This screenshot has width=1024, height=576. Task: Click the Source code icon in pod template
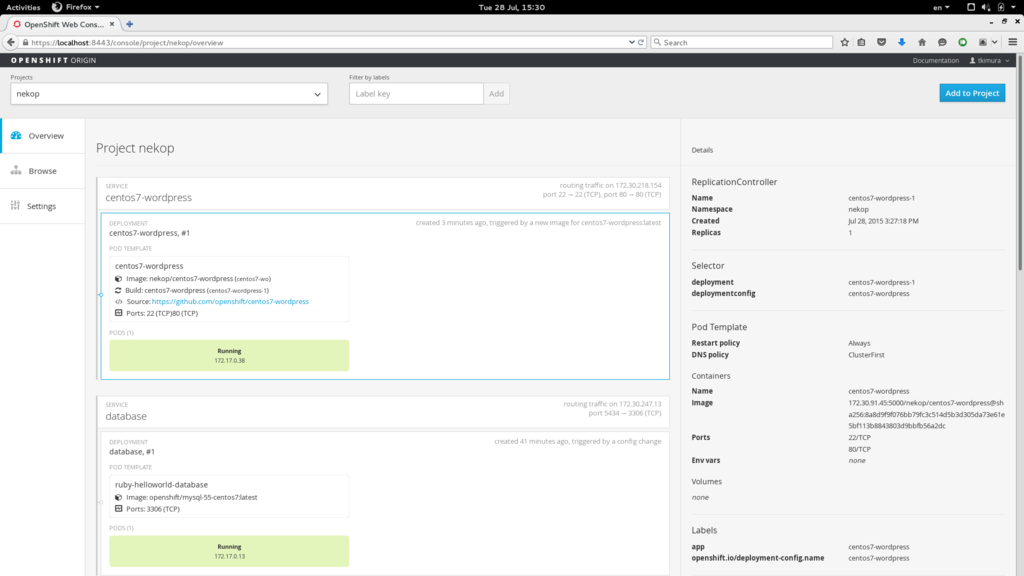[x=118, y=302]
